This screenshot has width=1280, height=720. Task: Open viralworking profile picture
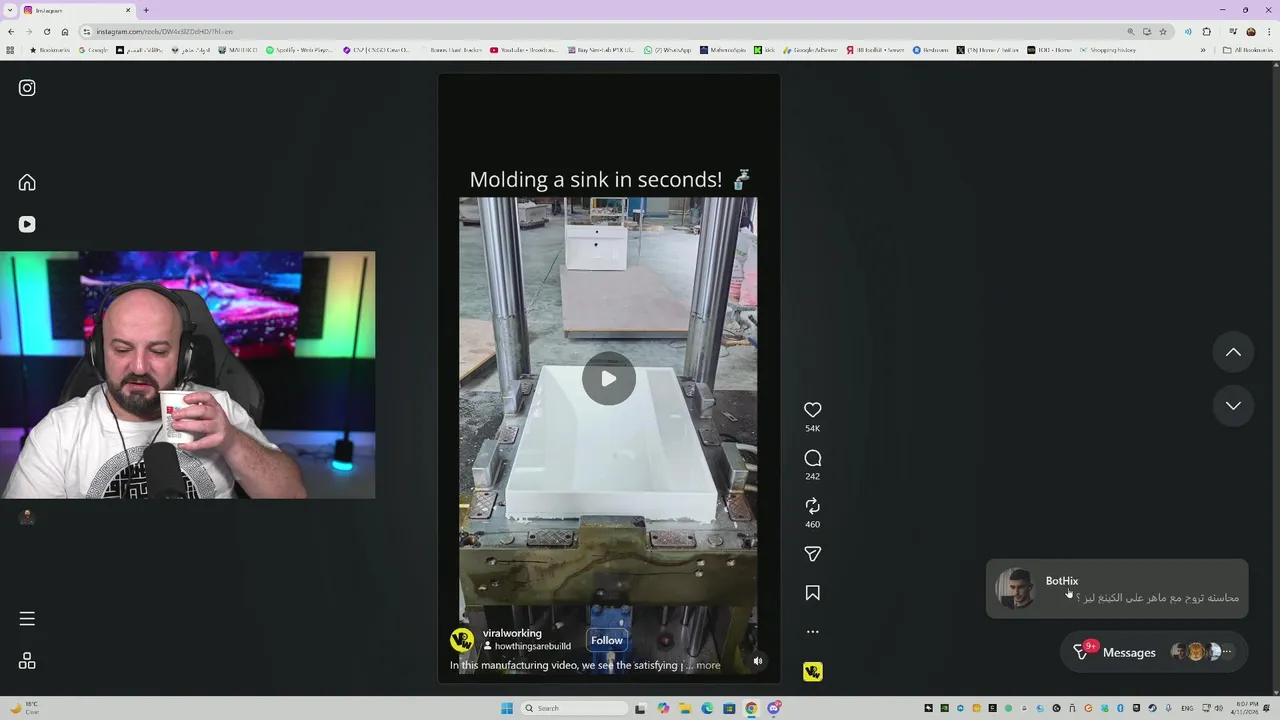(462, 640)
